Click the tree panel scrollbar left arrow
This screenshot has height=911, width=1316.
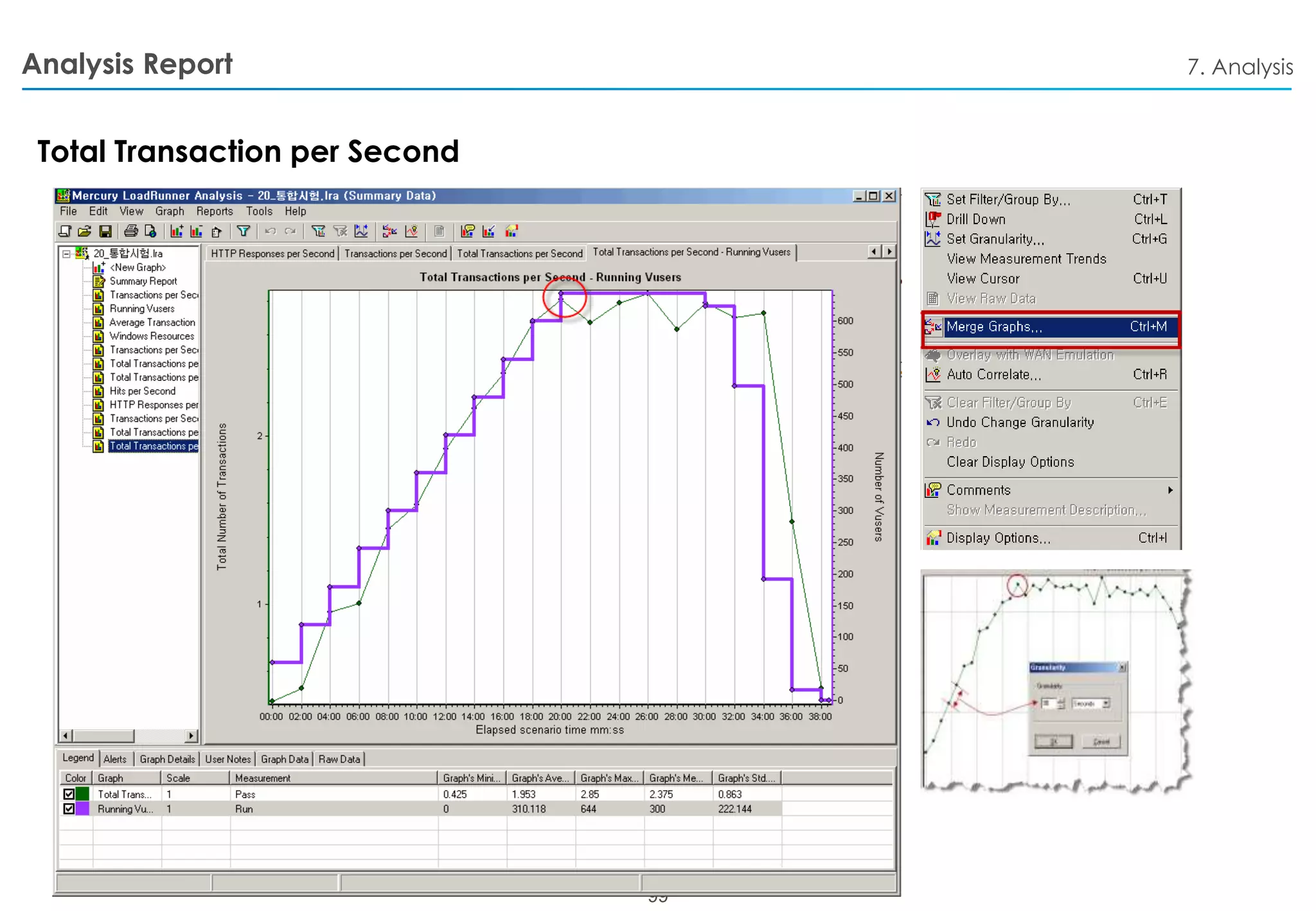point(66,736)
